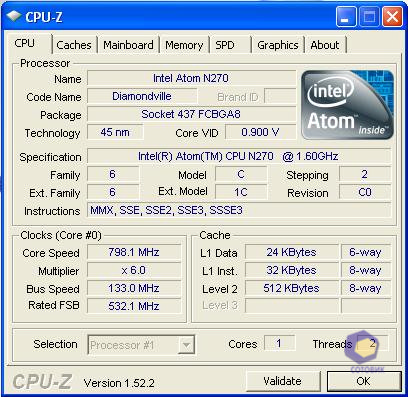Screen dimensions: 408x397
Task: Close the CPU-Z window
Action: [392, 16]
